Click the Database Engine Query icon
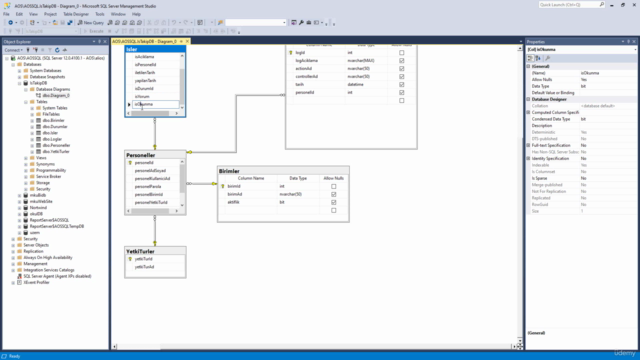This screenshot has height=360, width=640. click(x=110, y=23)
